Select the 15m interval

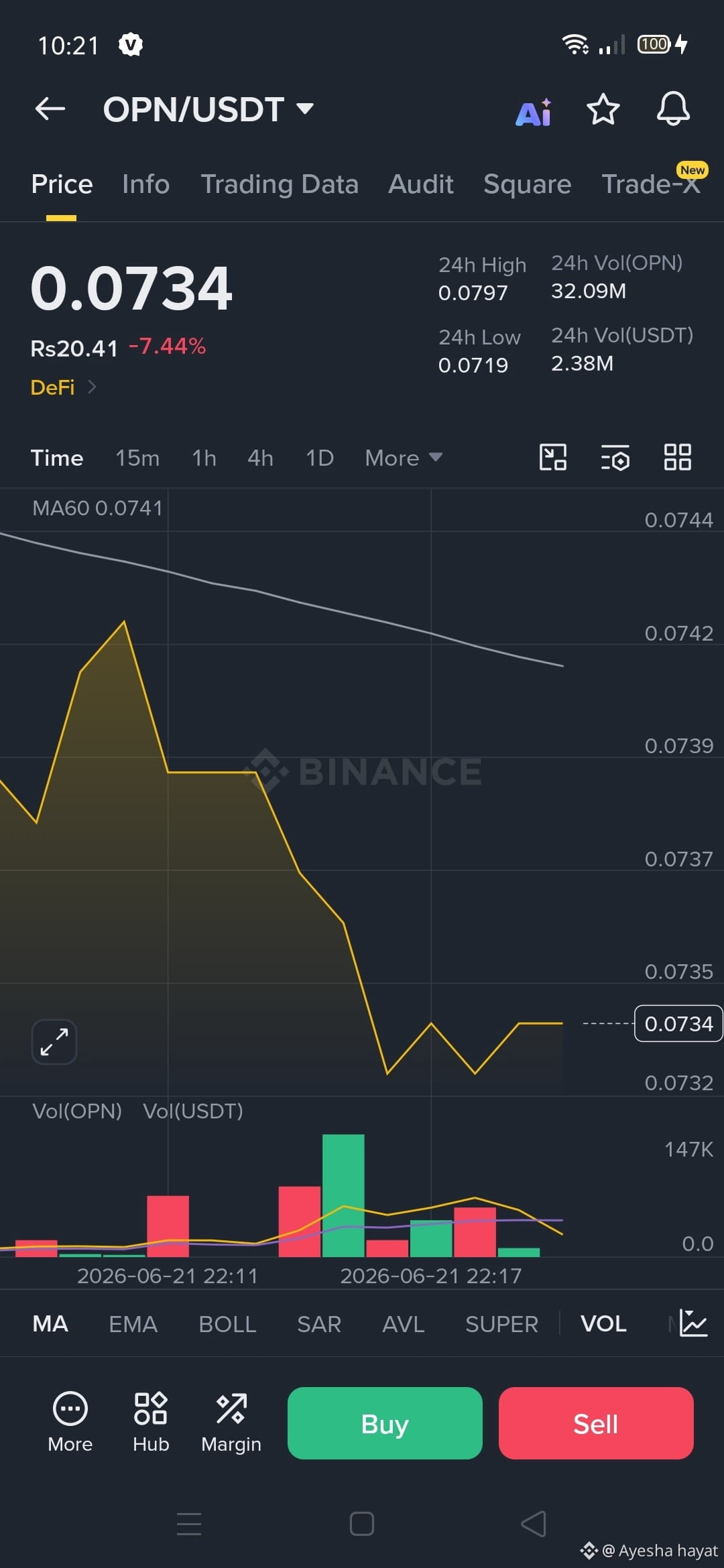pos(137,458)
